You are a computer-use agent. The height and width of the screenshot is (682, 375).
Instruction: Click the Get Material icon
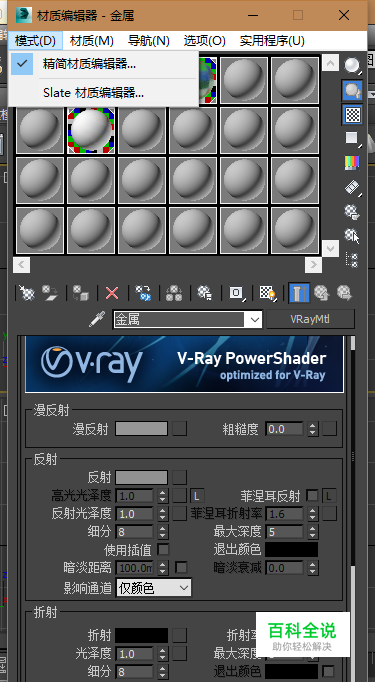(27, 293)
